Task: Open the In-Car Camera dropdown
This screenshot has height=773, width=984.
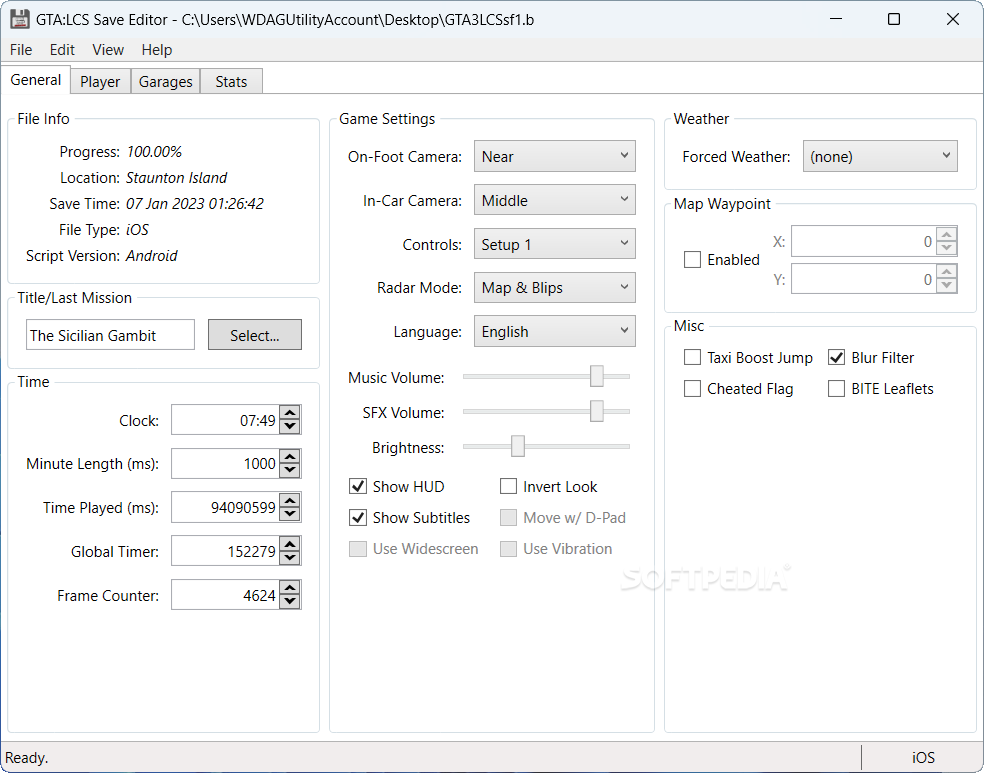Action: (x=555, y=200)
